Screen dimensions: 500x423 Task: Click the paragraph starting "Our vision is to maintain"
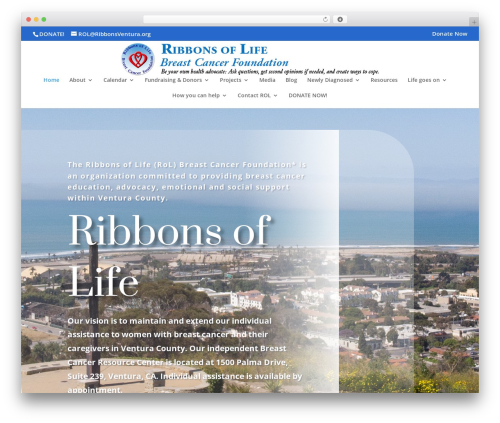click(x=185, y=355)
